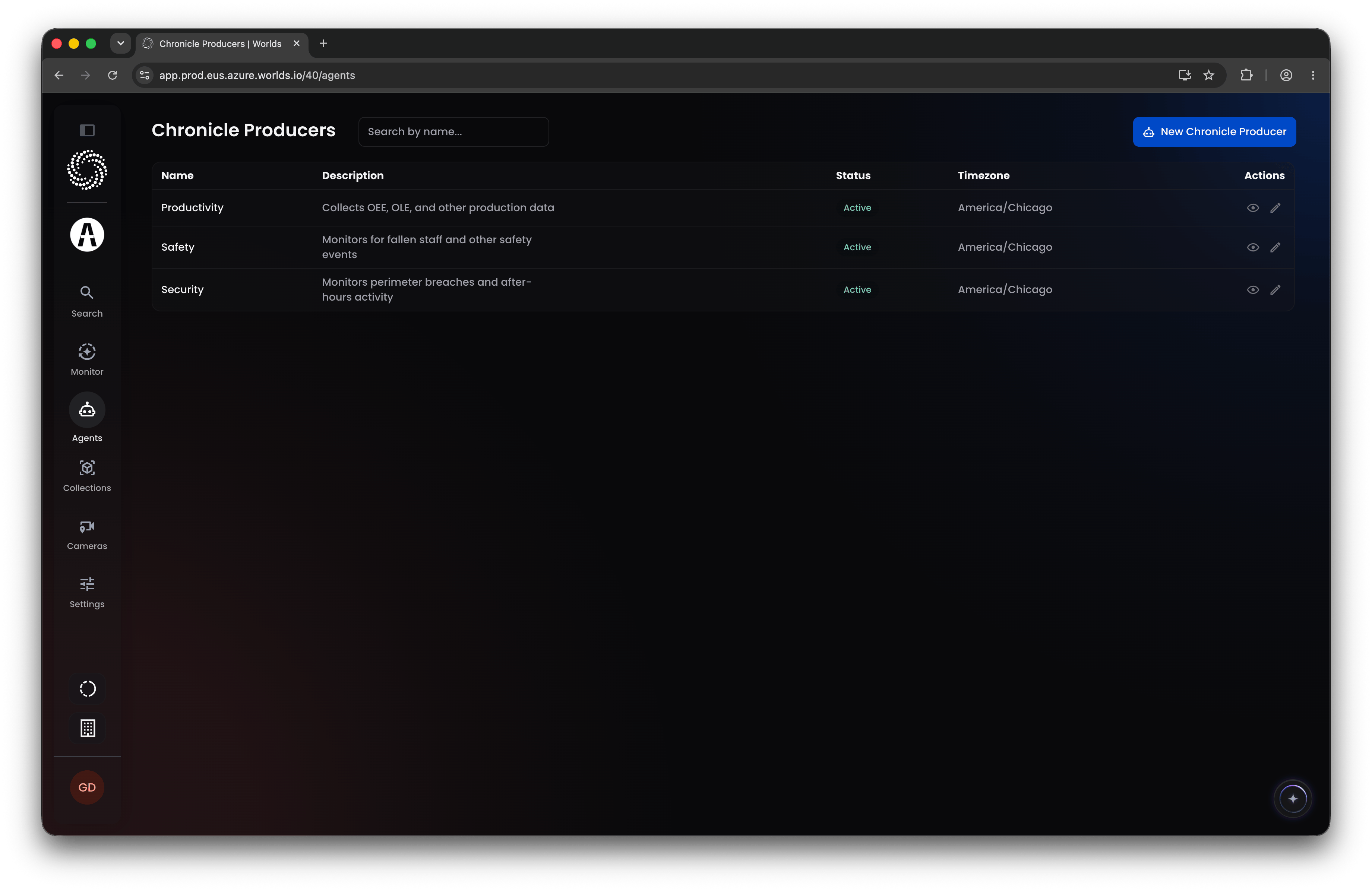1372x891 pixels.
Task: View the Safety producer via eye icon
Action: [1253, 247]
